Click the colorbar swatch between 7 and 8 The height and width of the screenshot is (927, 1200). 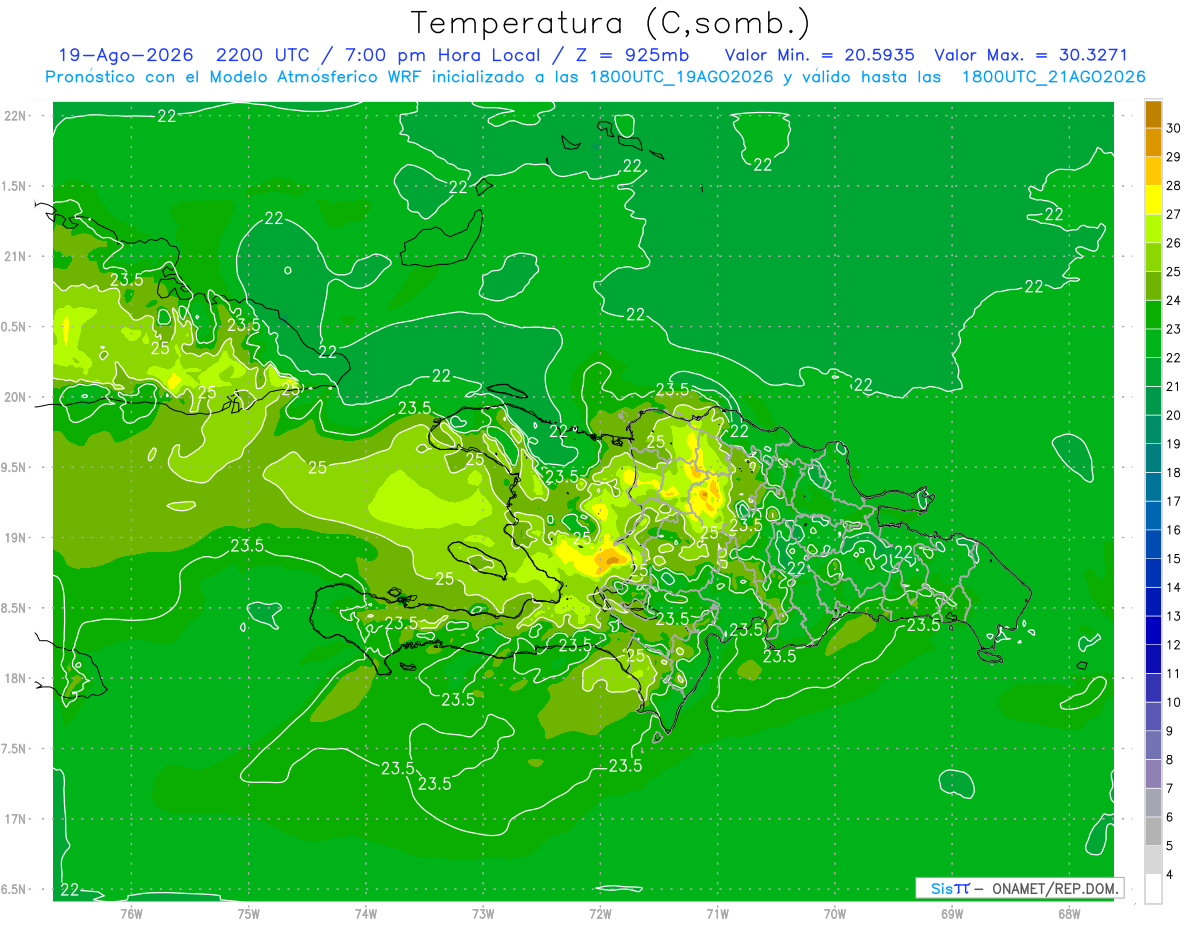(1153, 774)
